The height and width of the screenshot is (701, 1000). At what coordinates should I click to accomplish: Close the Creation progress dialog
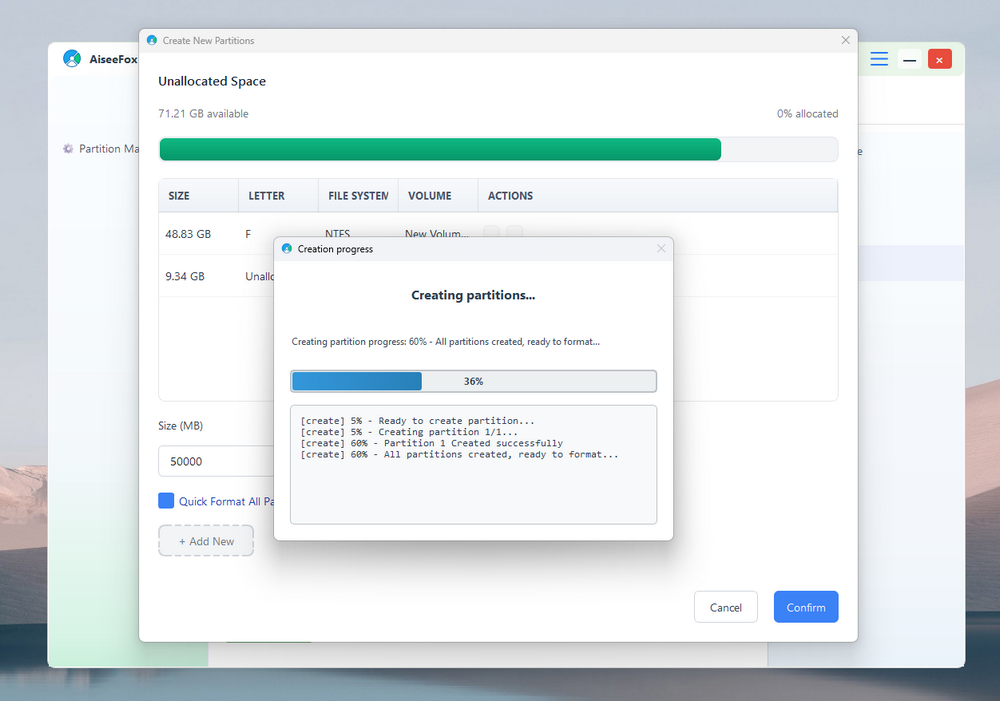click(661, 249)
